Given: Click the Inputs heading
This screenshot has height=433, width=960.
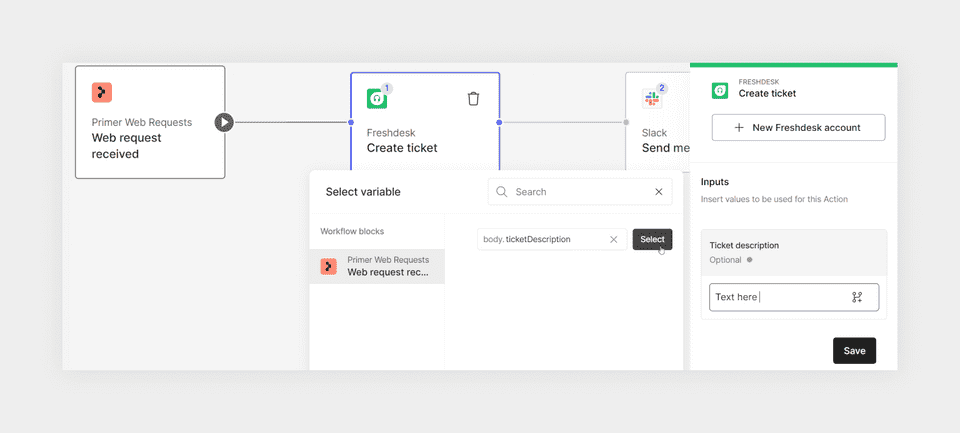Looking at the screenshot, I should [x=715, y=182].
